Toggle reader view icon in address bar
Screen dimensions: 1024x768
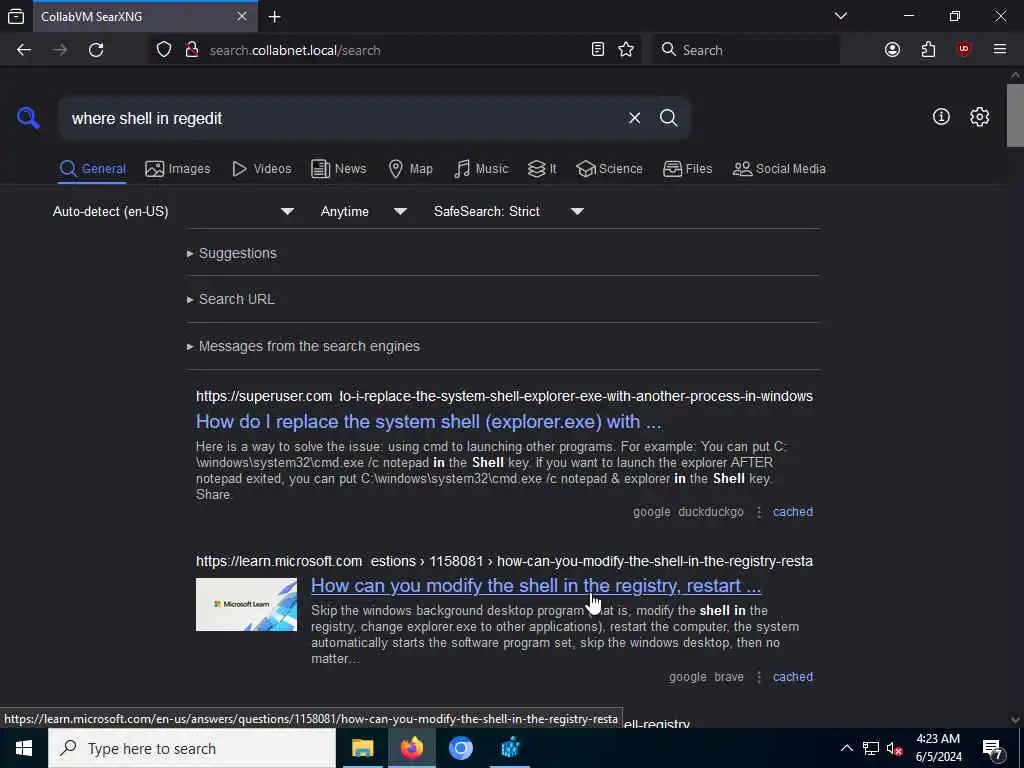(598, 50)
